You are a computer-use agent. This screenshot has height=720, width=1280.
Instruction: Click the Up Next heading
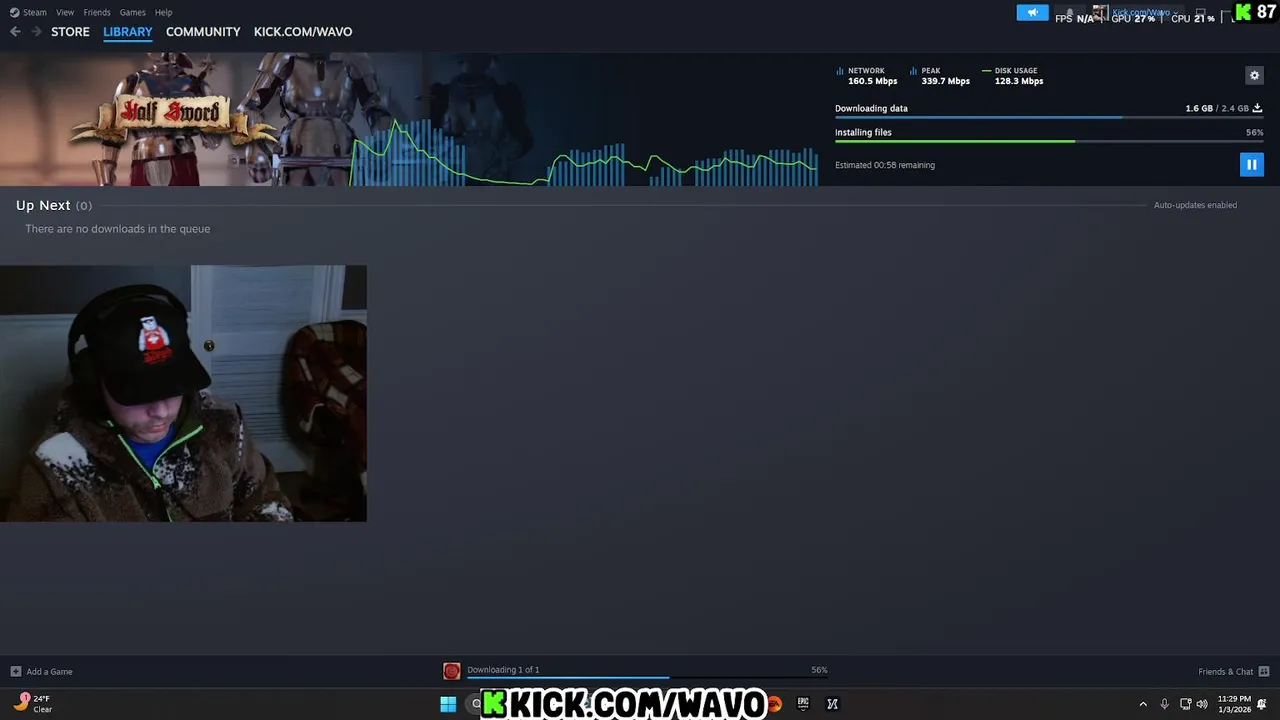(x=43, y=205)
